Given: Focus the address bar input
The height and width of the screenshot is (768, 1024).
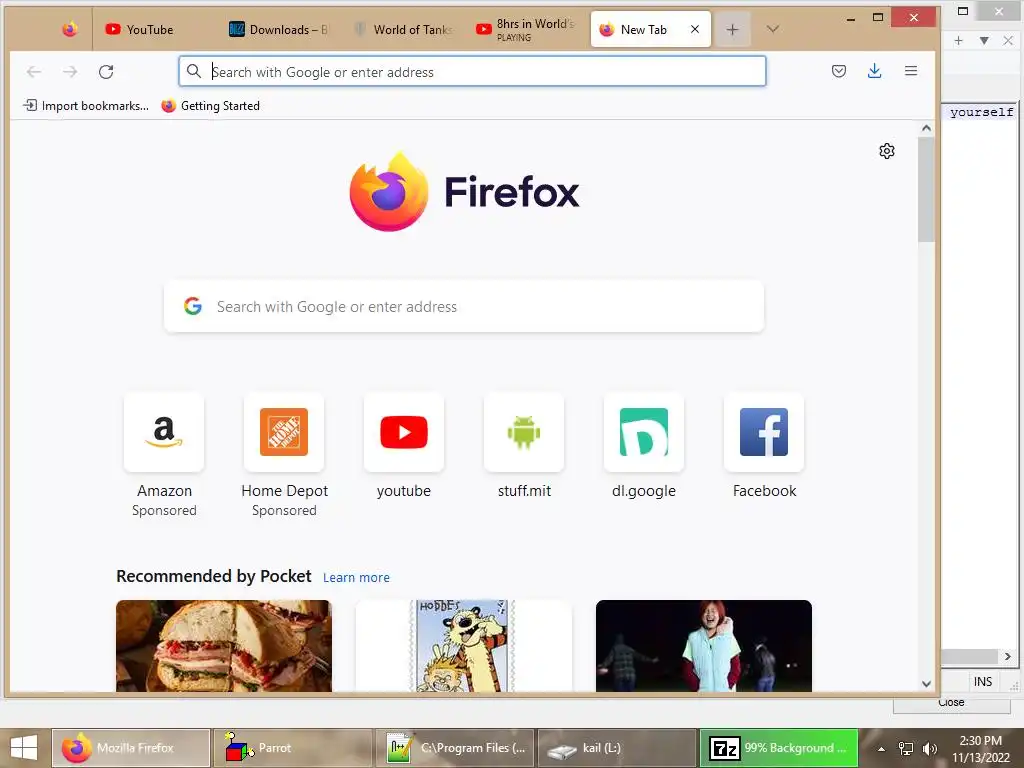Looking at the screenshot, I should [x=472, y=71].
